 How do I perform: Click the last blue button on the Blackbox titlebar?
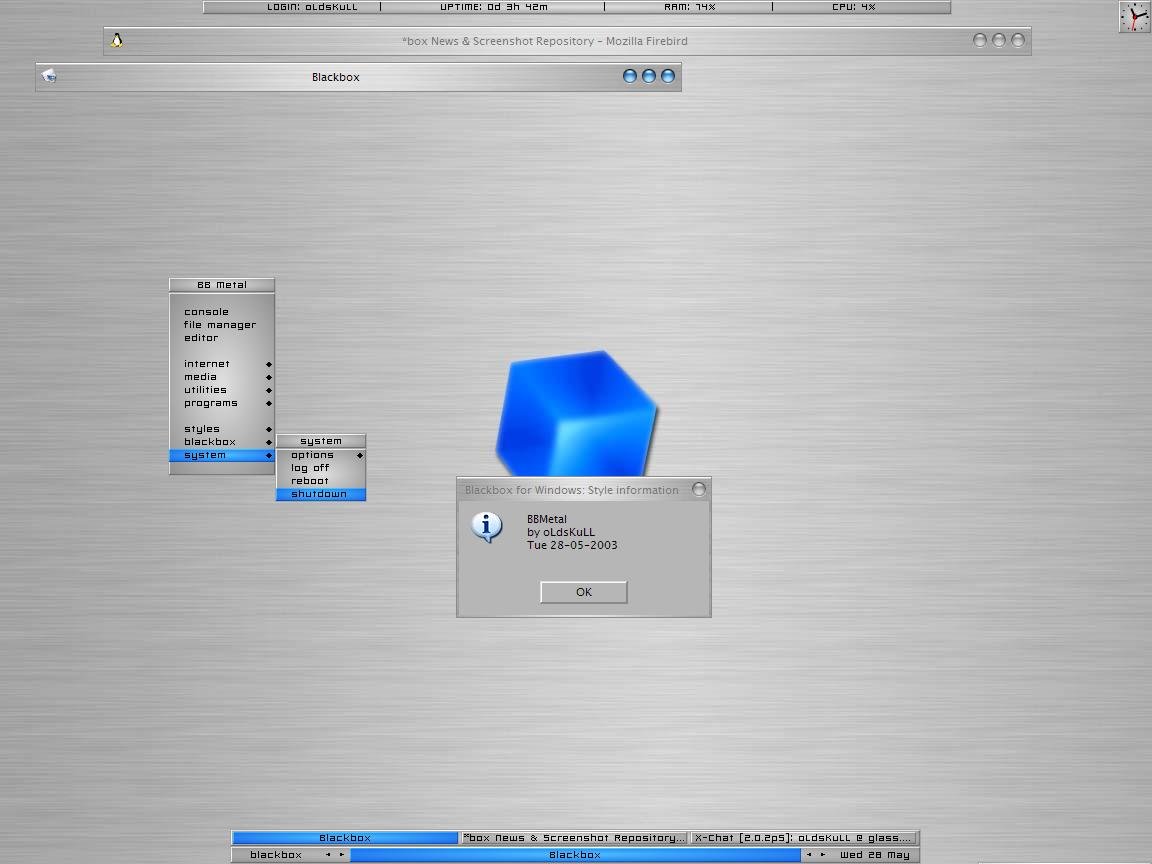tap(668, 76)
